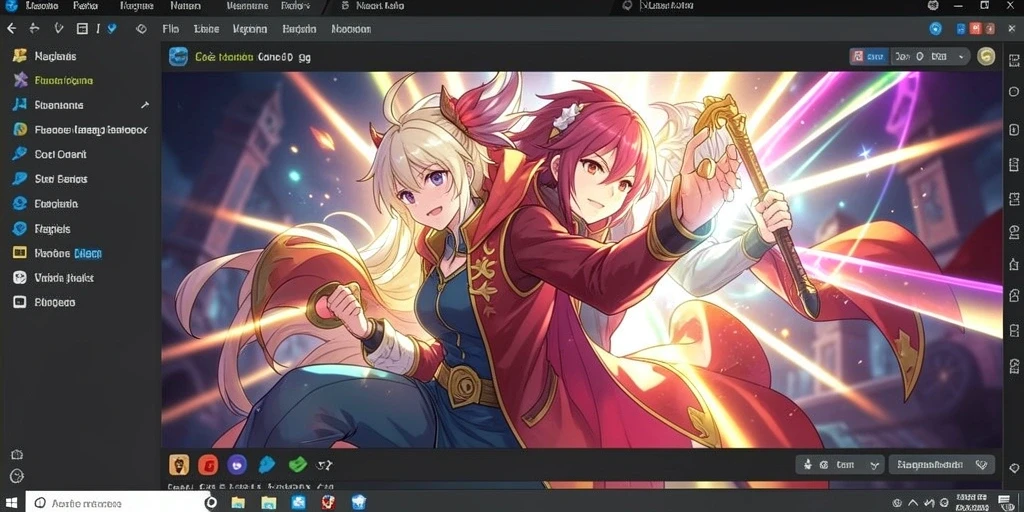Click the main anime artwork image
This screenshot has height=512, width=1024.
[582, 260]
